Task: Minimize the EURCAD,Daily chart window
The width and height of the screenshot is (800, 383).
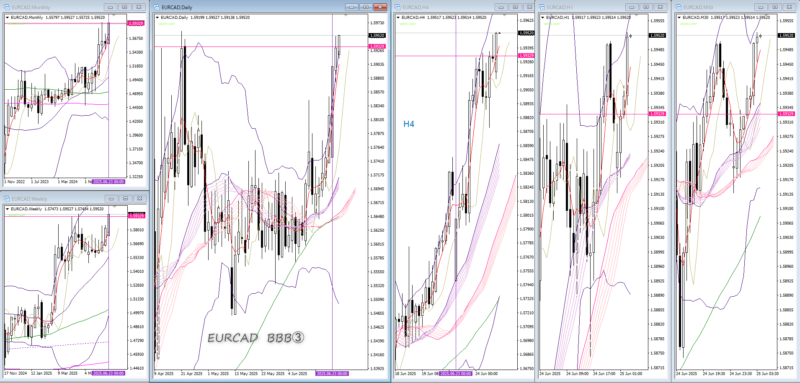Action: click(x=352, y=7)
